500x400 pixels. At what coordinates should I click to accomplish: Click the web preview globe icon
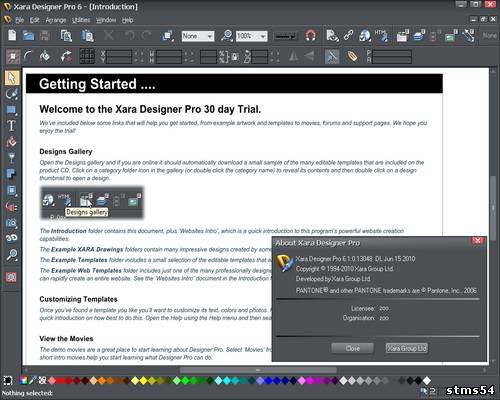[x=365, y=35]
